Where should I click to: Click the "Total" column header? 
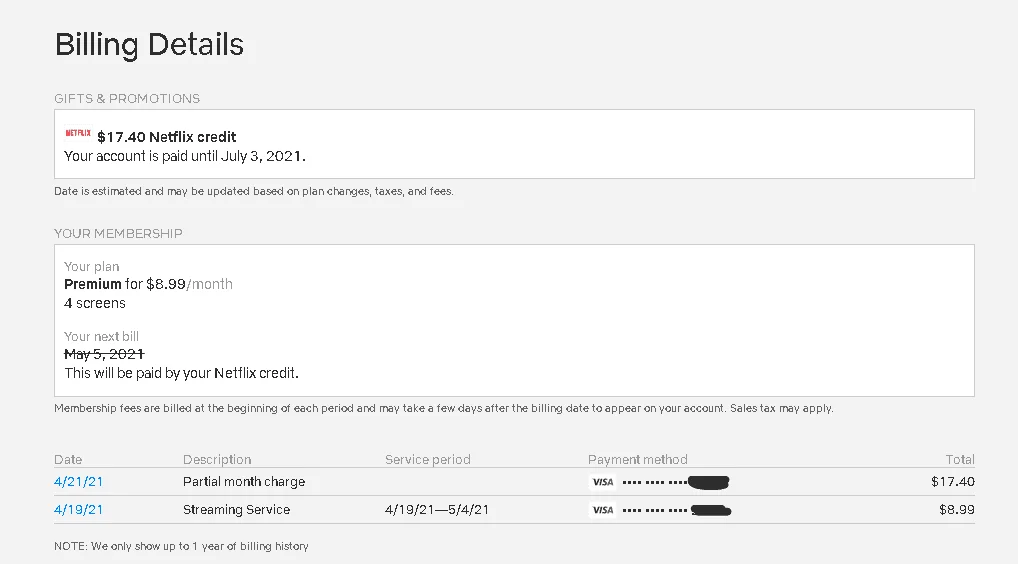pos(960,460)
